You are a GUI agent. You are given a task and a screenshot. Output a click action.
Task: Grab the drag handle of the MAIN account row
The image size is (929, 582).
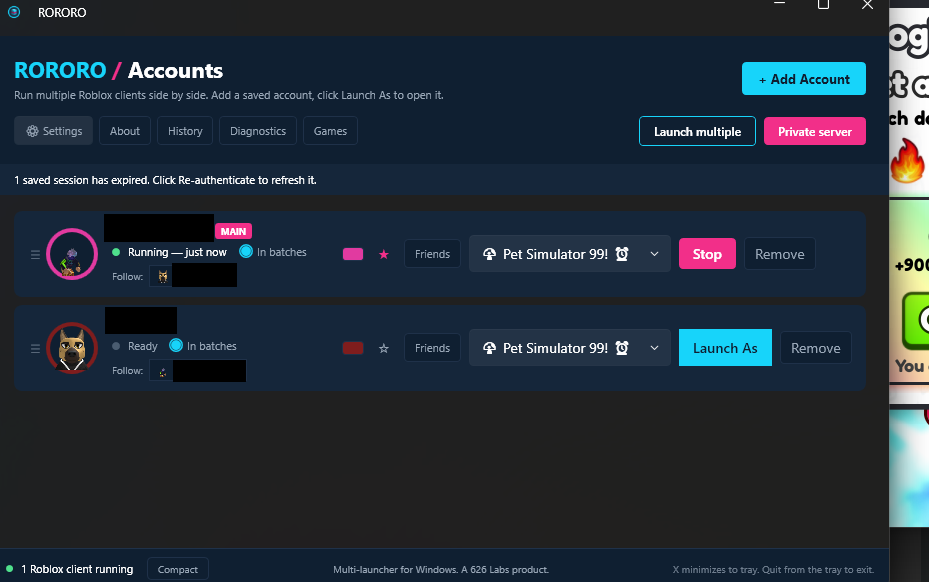coord(36,254)
